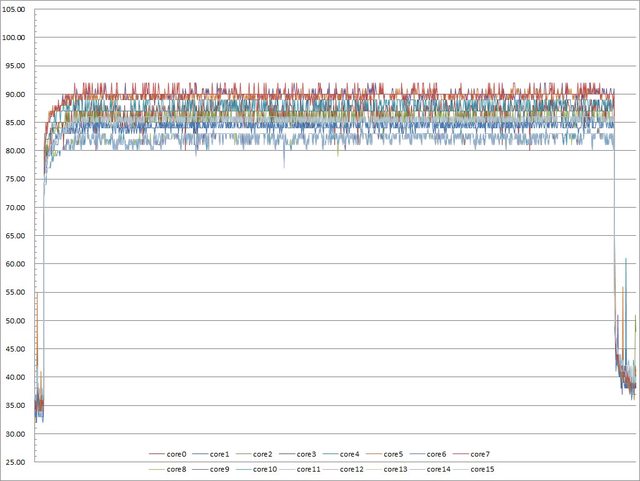Click the core7 legend entry
This screenshot has width=640, height=481.
(482, 454)
